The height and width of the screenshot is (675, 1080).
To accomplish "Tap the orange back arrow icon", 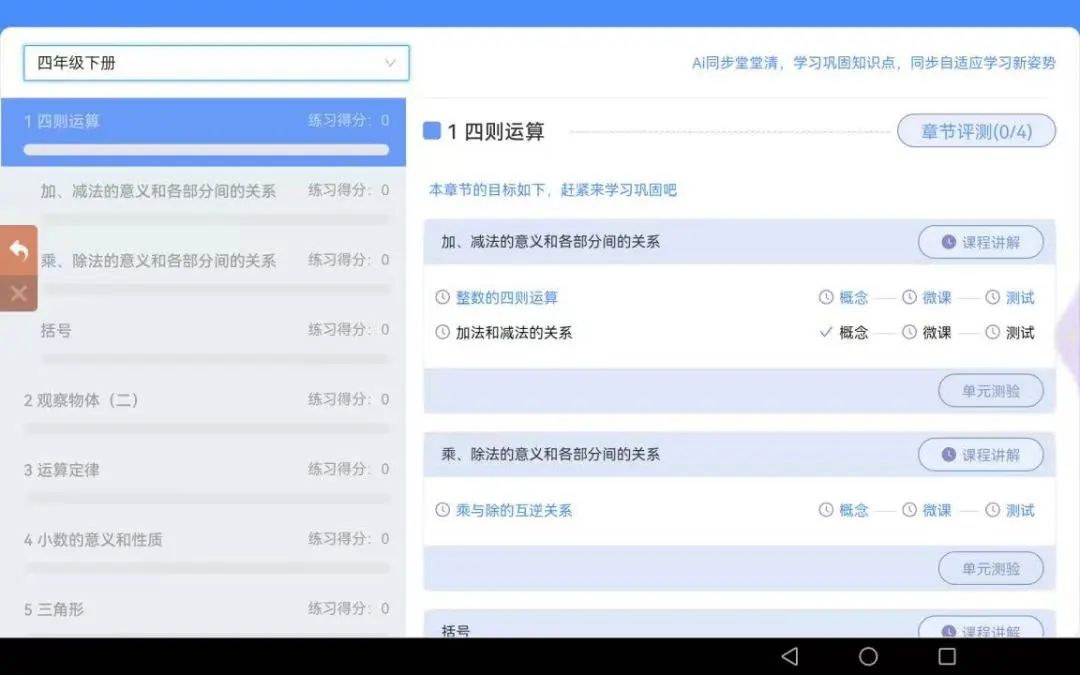I will click(x=19, y=251).
